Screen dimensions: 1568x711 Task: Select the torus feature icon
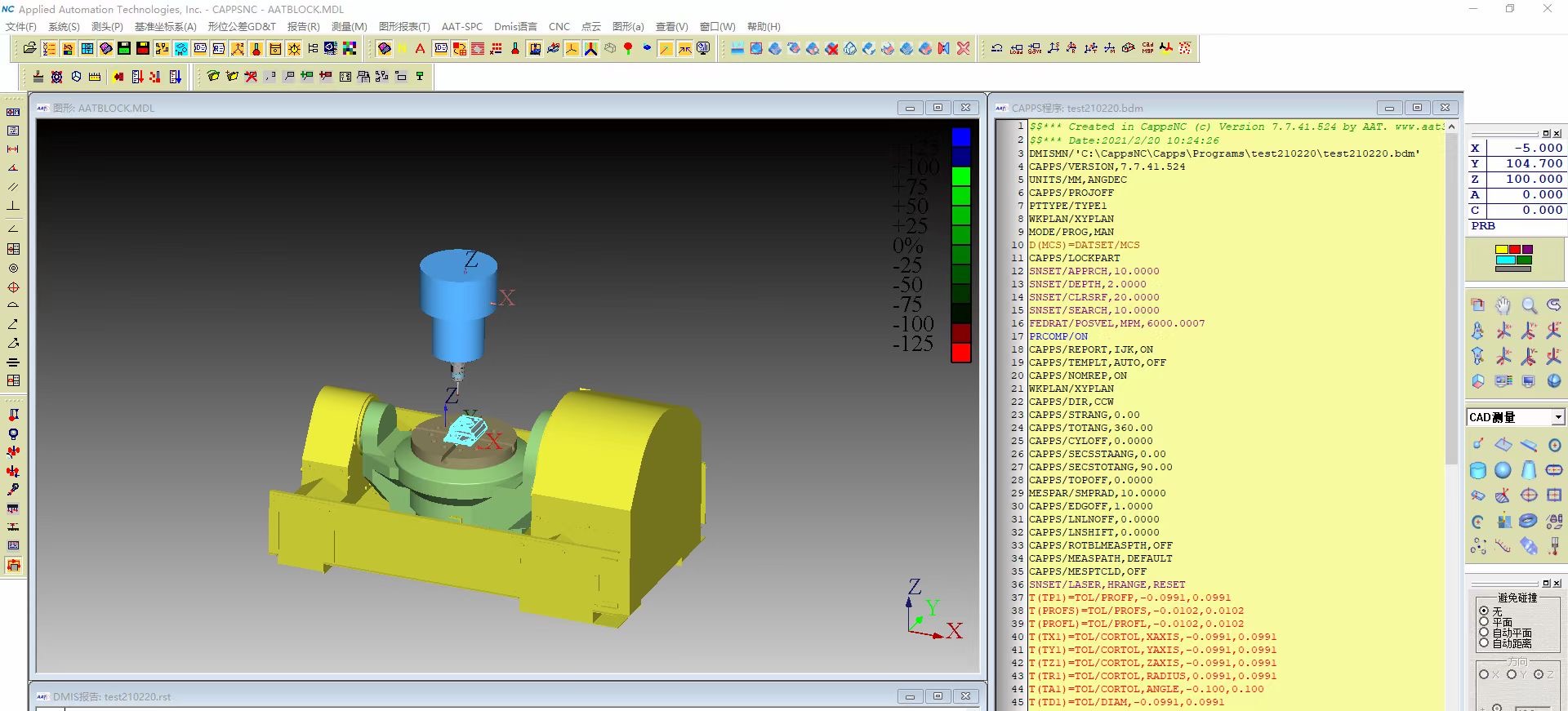1528,521
